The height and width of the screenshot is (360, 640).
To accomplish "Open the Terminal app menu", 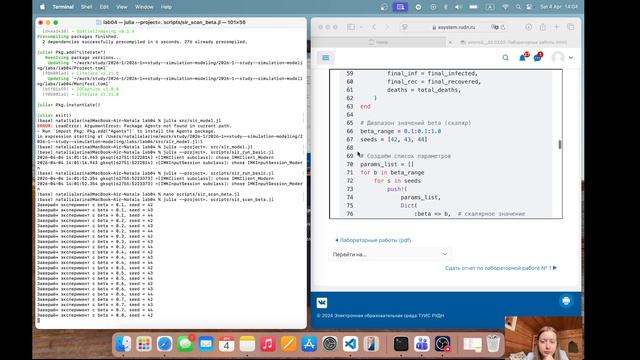I will tap(63, 7).
